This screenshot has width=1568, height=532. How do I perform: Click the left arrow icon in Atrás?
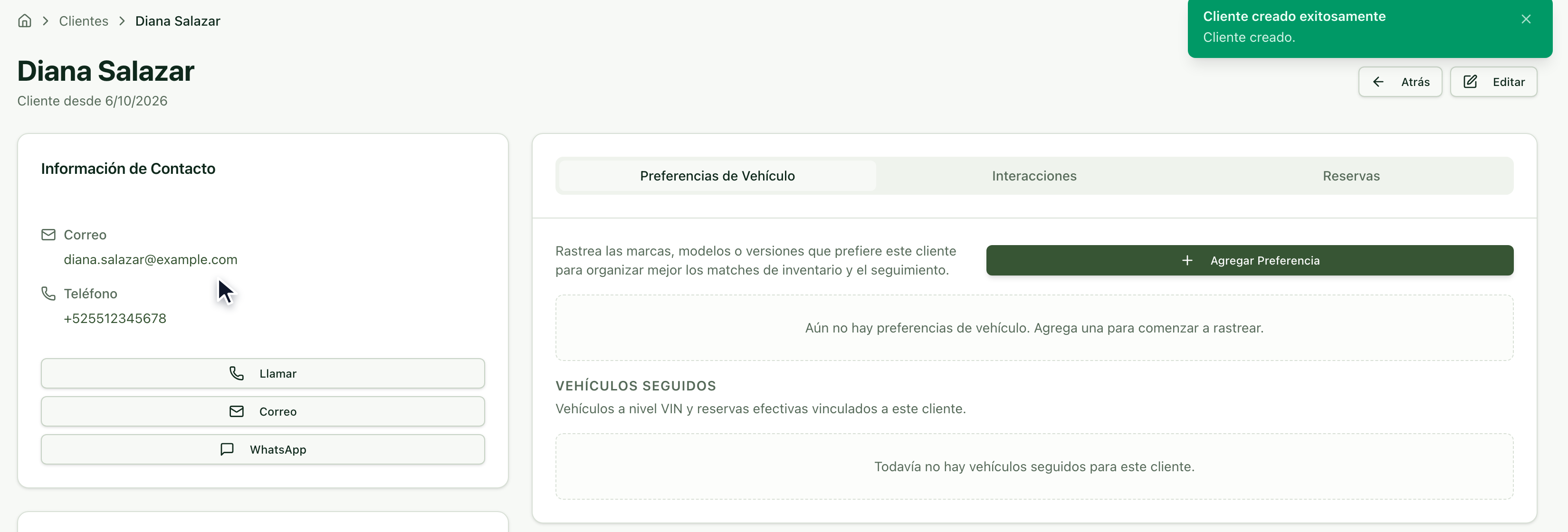point(1378,82)
